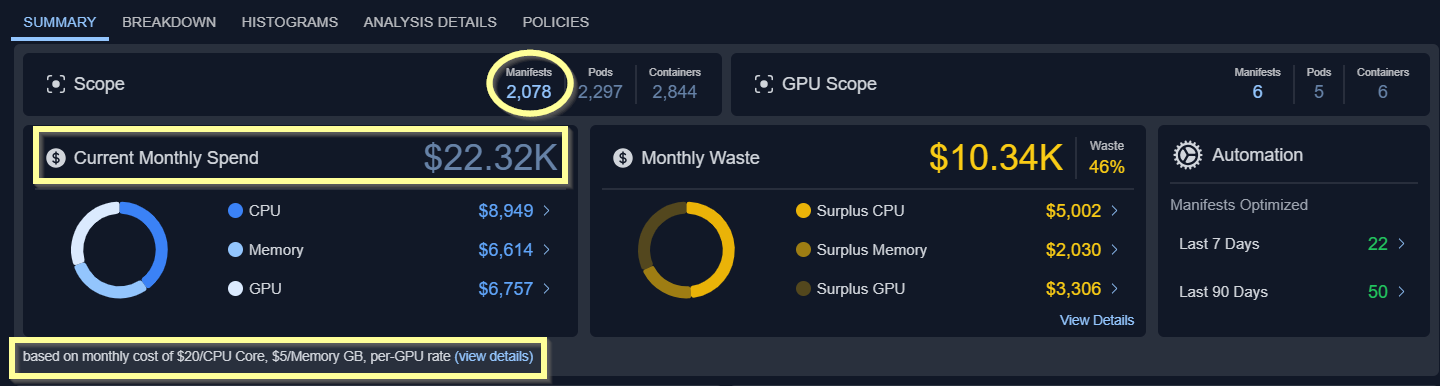Click the Monthly Waste dollar icon
The height and width of the screenshot is (386, 1440).
pyautogui.click(x=623, y=157)
